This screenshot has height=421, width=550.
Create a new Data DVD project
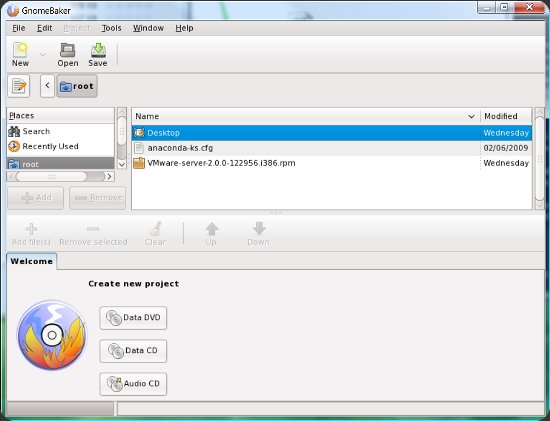point(133,318)
